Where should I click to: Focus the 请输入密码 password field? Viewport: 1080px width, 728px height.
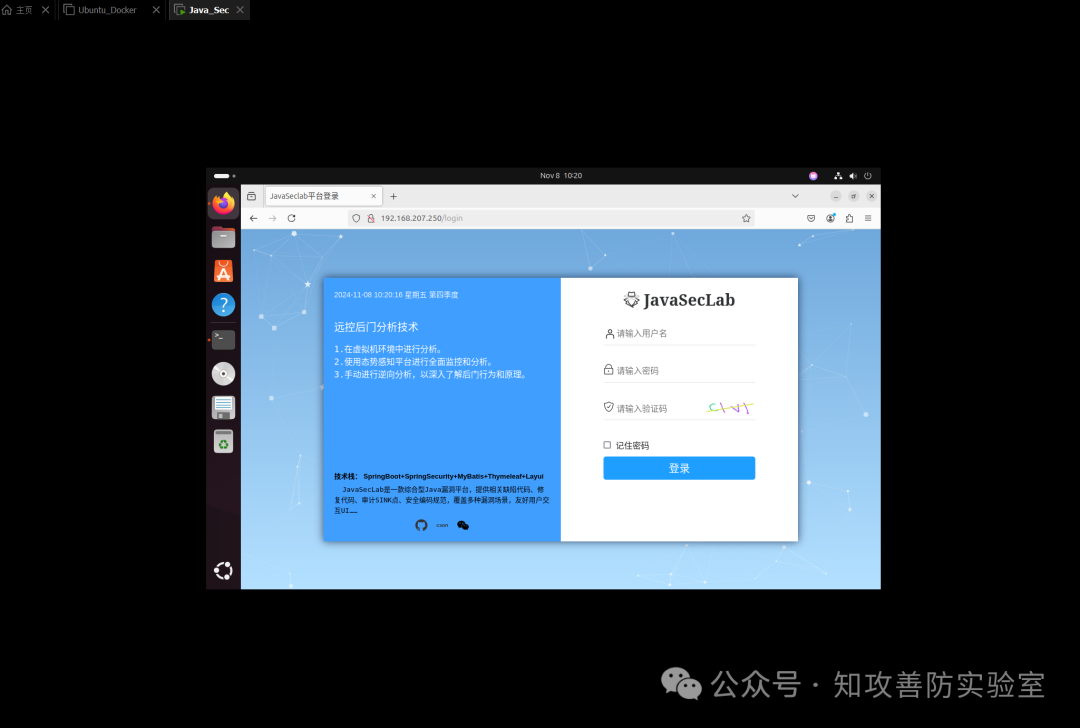(x=679, y=371)
